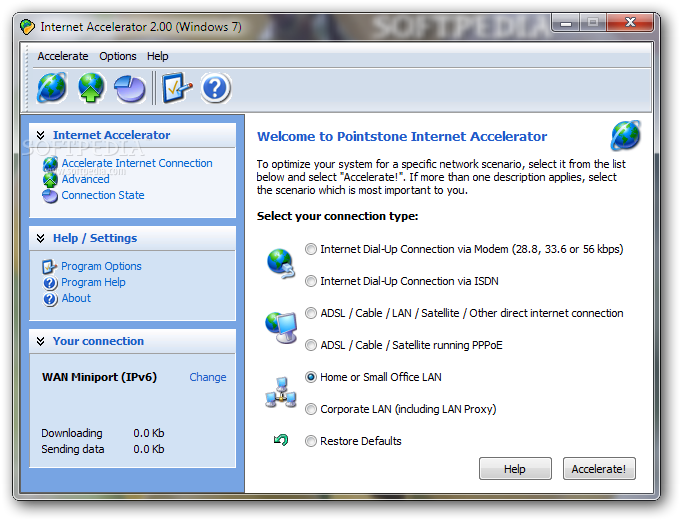Click the question icon next to Program Help
This screenshot has width=681, height=521.
click(50, 283)
